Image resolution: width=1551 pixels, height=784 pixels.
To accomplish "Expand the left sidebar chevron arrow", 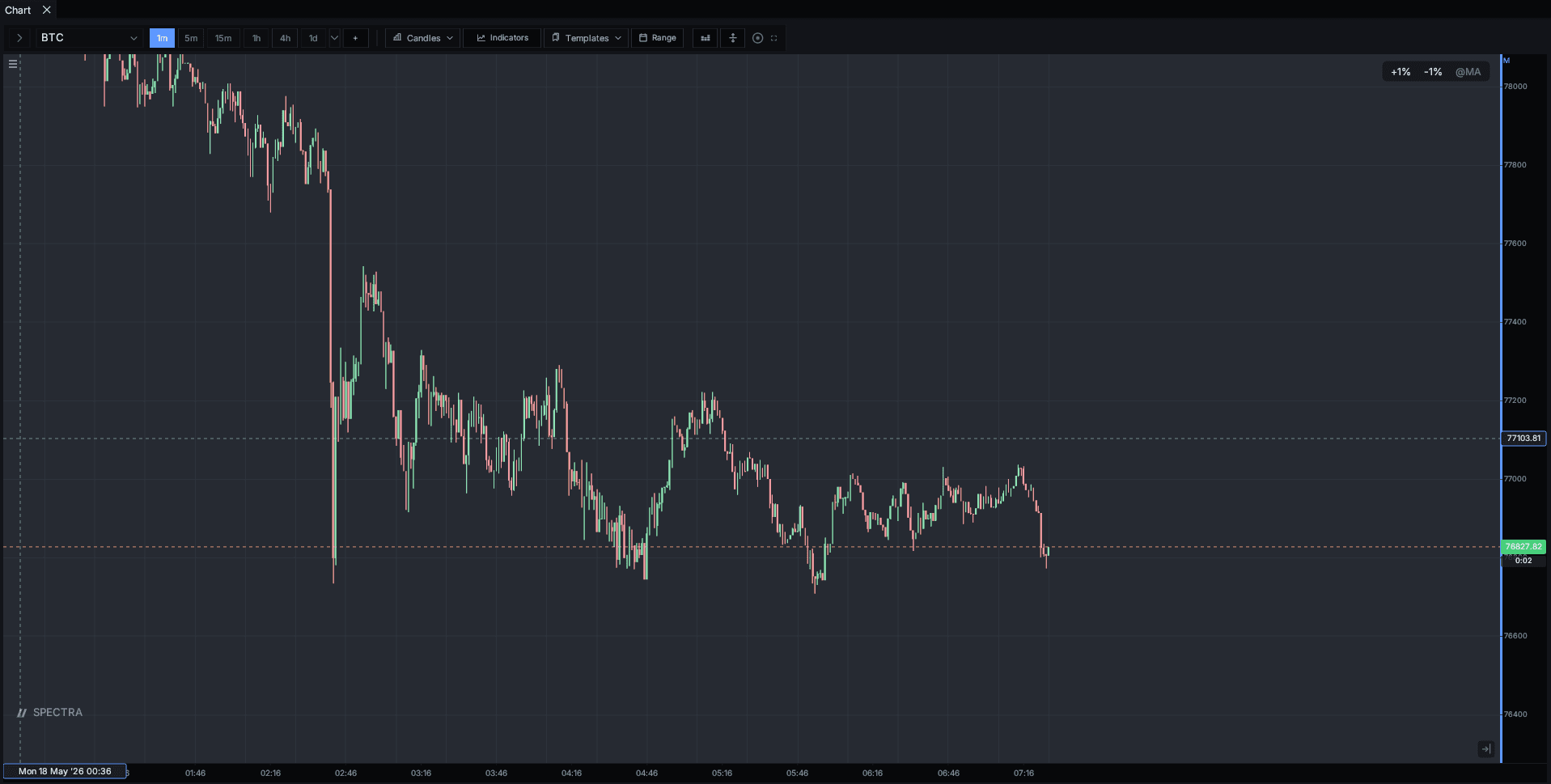I will [x=19, y=38].
